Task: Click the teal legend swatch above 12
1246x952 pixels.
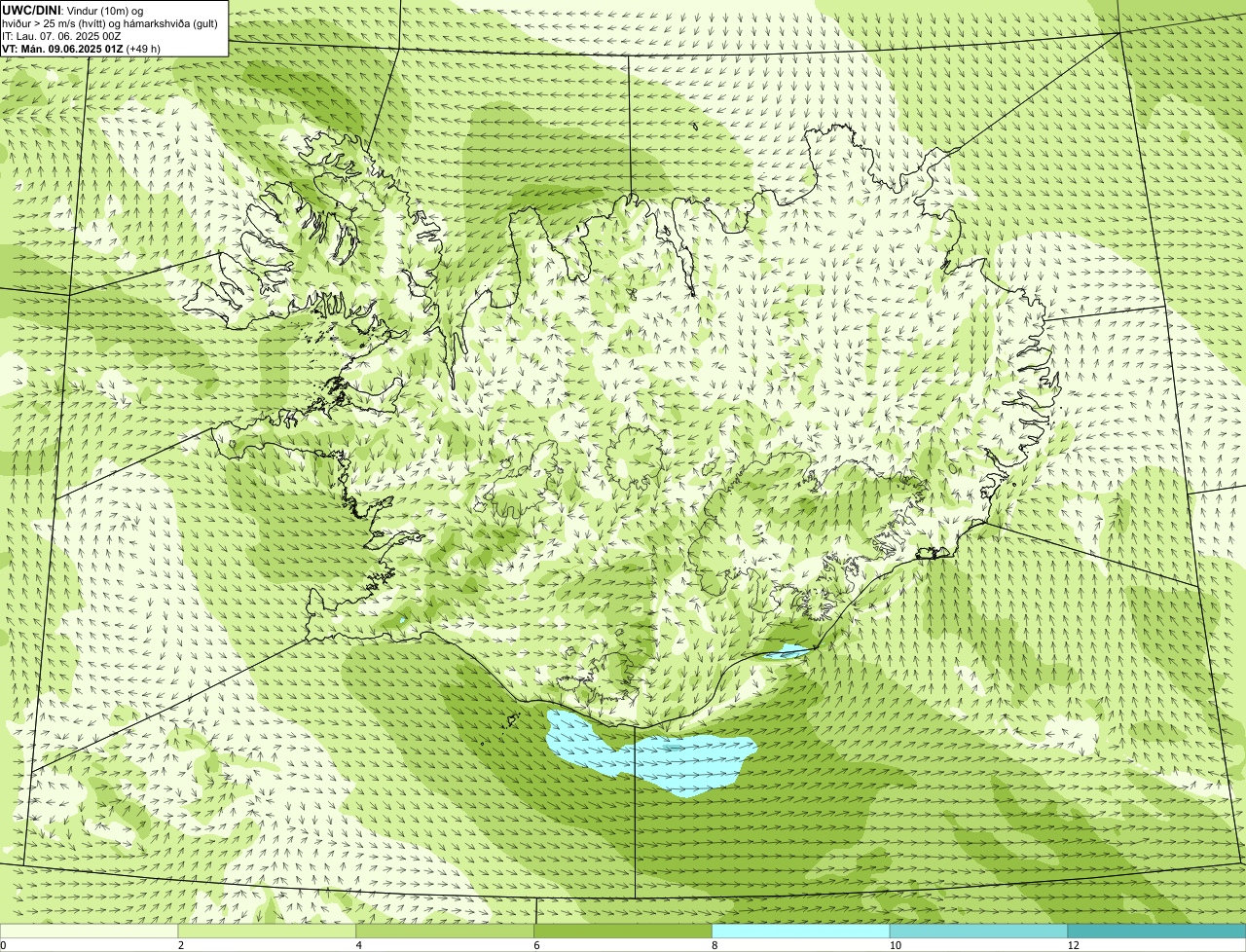Action: point(1156,931)
